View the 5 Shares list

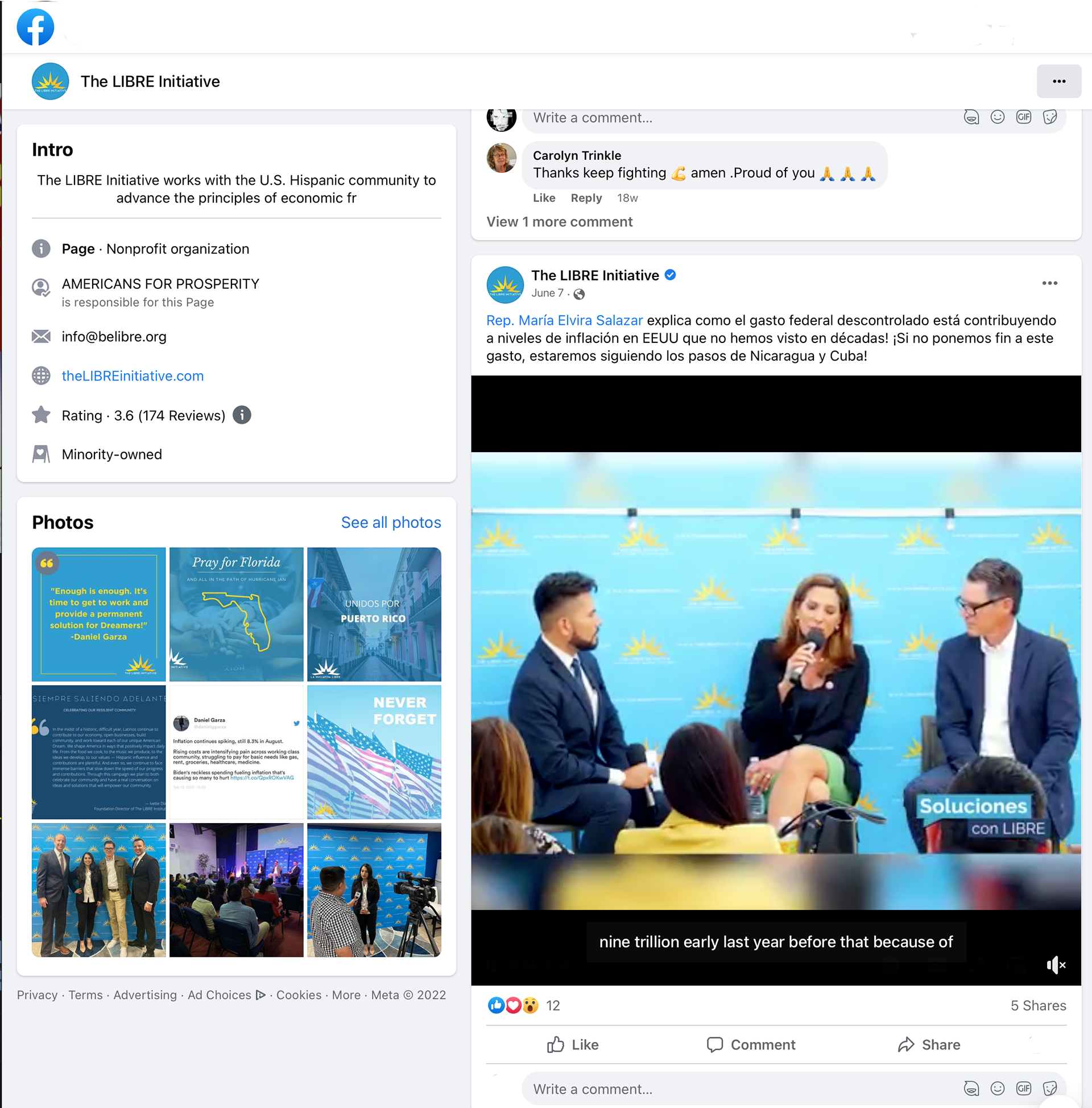pos(1038,1006)
